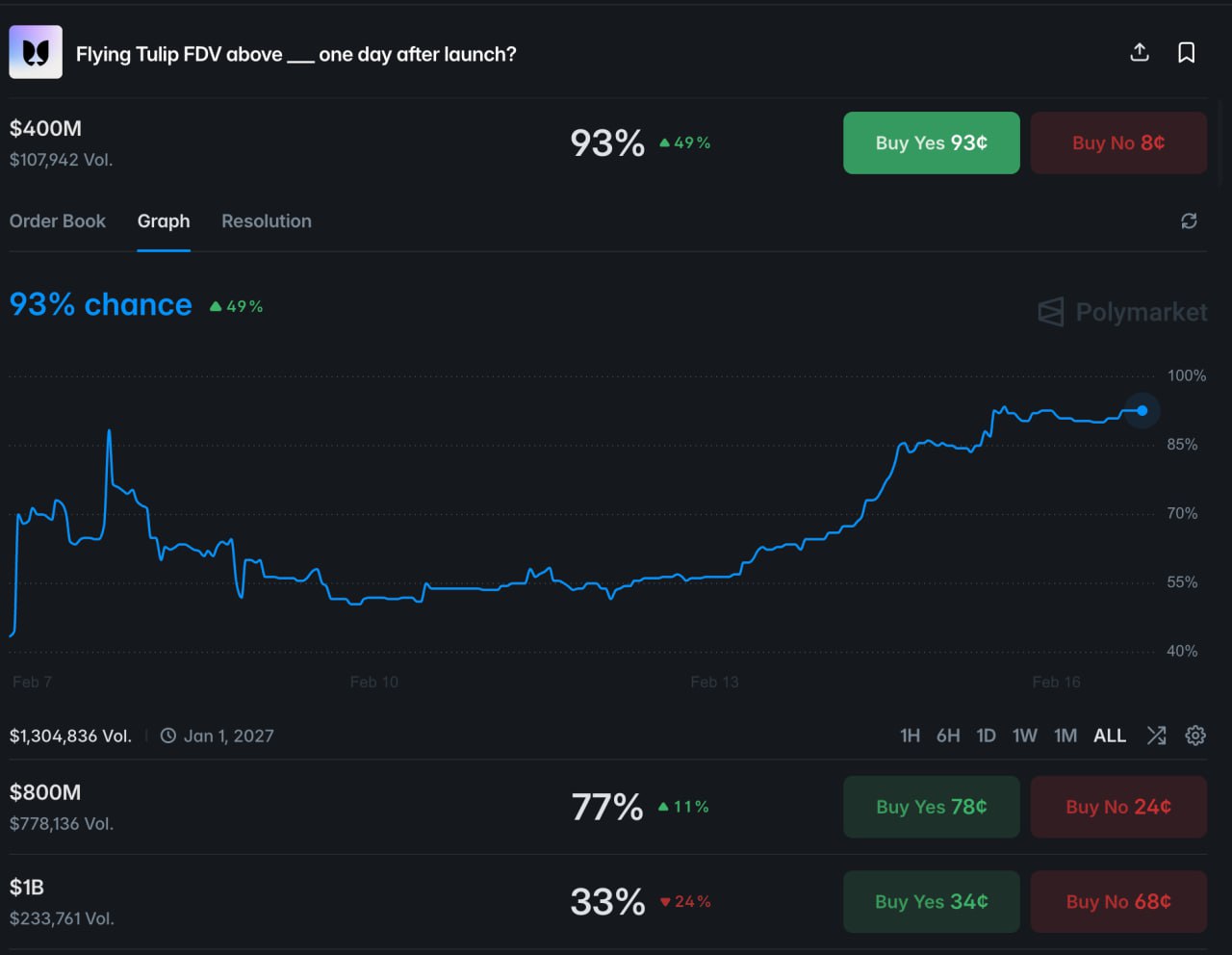
Task: Expand the $800M outcome row
Action: (x=289, y=807)
